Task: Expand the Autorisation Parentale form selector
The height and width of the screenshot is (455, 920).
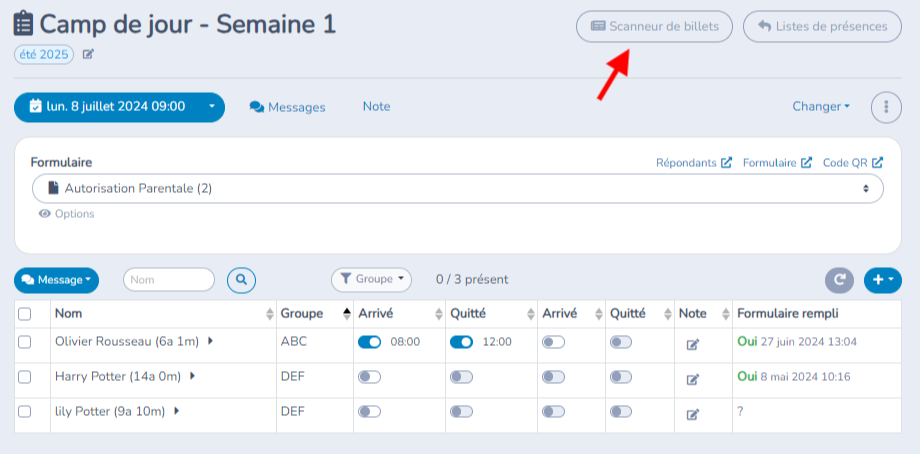Action: (x=458, y=188)
